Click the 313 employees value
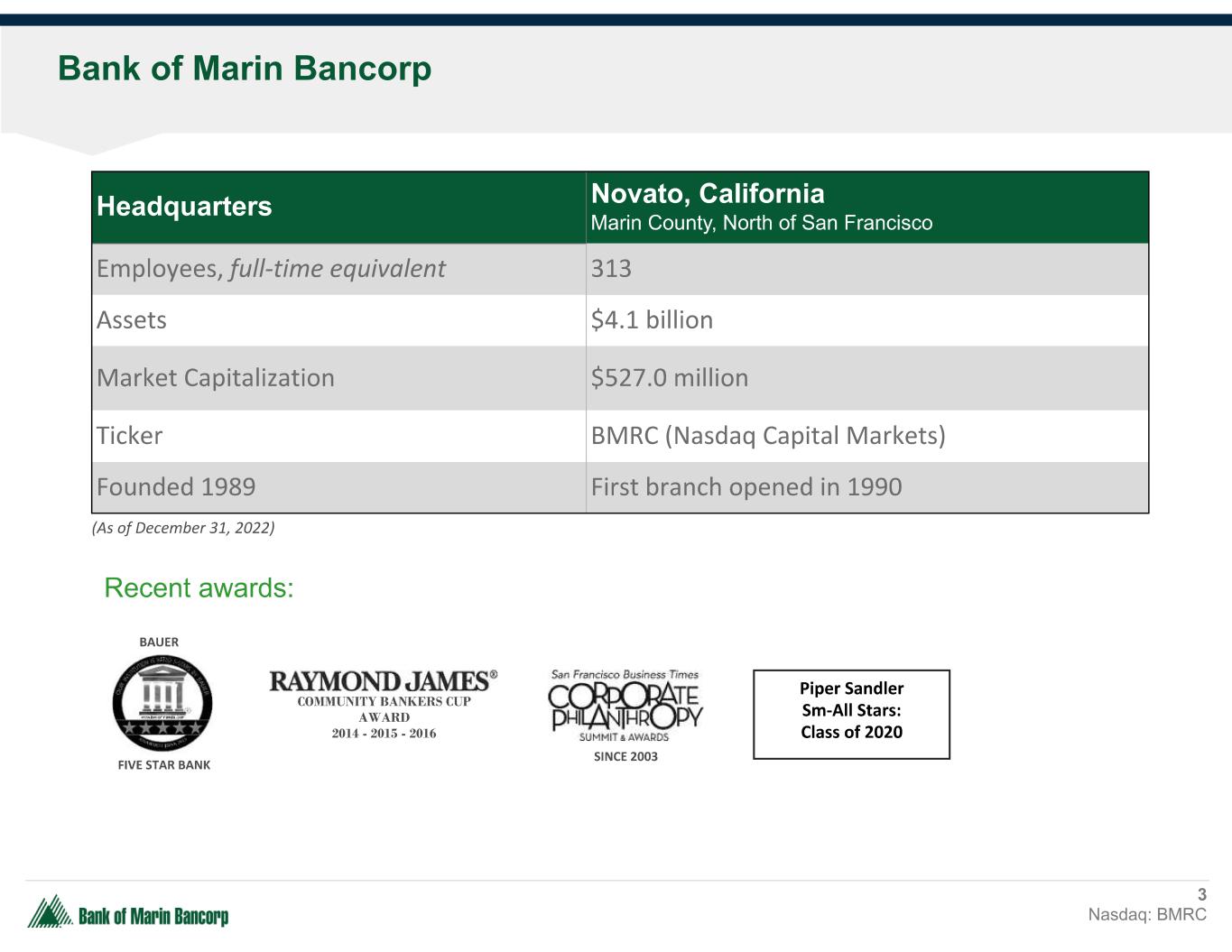This screenshot has width=1232, height=952. [611, 269]
